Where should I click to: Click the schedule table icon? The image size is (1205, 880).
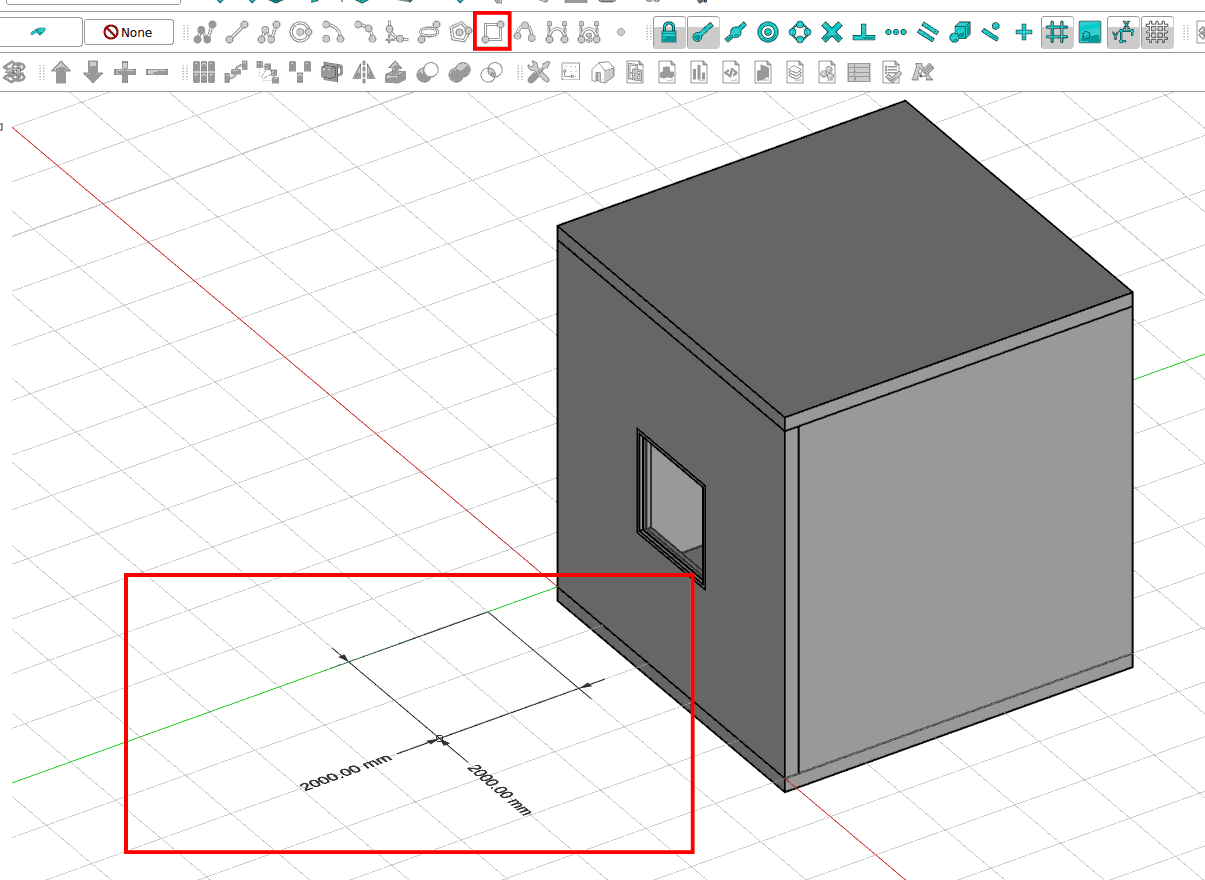point(859,72)
